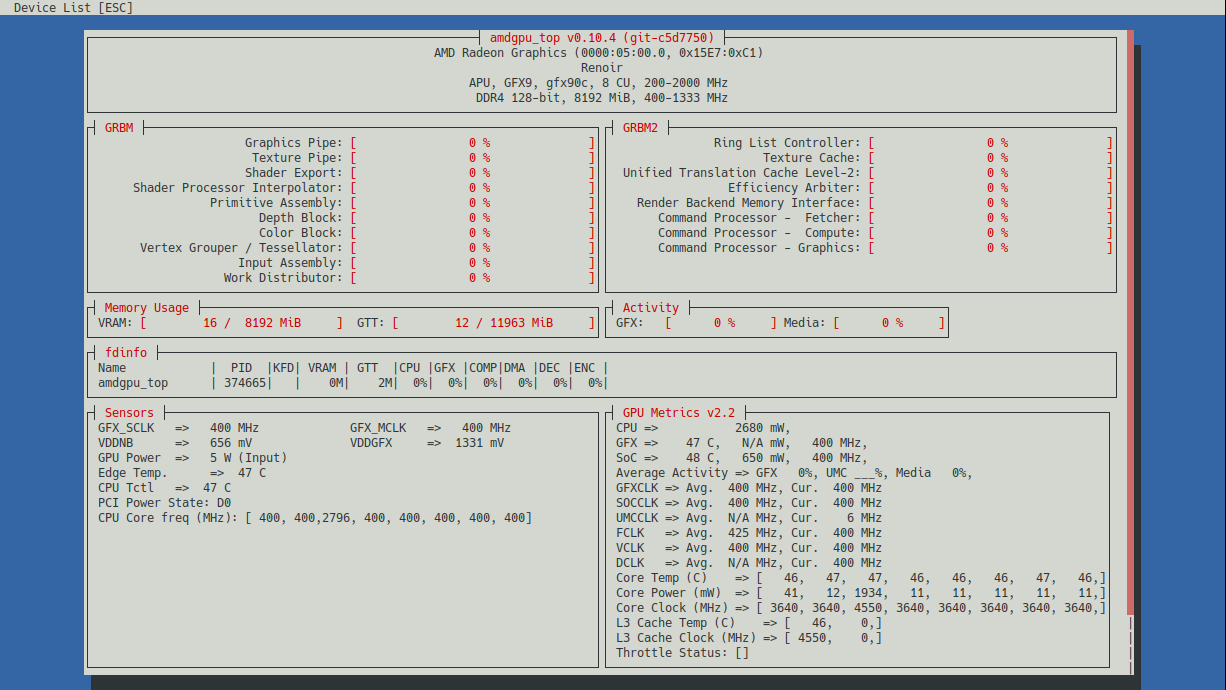Viewport: 1226px width, 690px height.
Task: Sort fdinfo by the DMA column header
Action: (514, 368)
